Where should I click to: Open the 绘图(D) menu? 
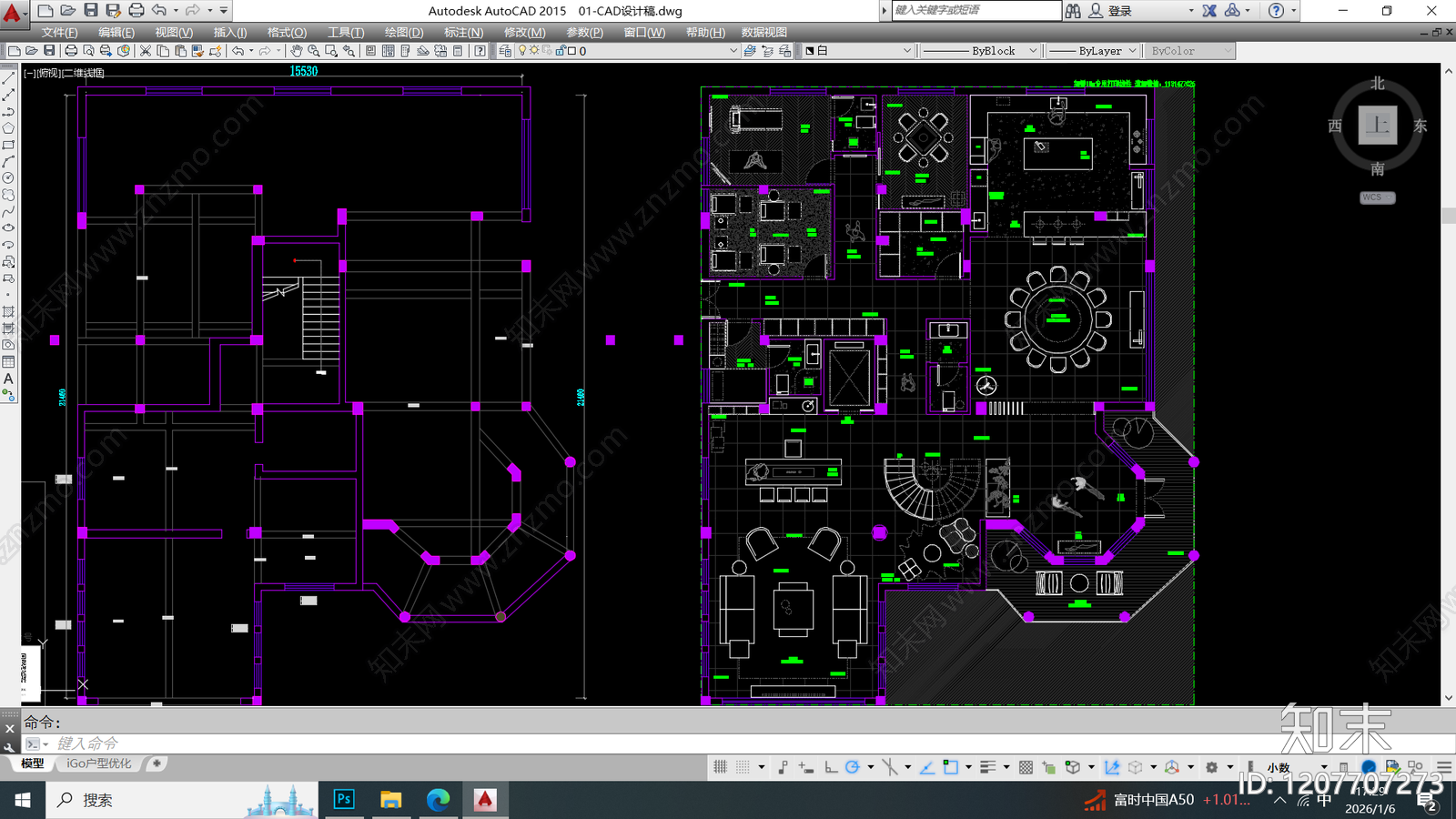(404, 32)
